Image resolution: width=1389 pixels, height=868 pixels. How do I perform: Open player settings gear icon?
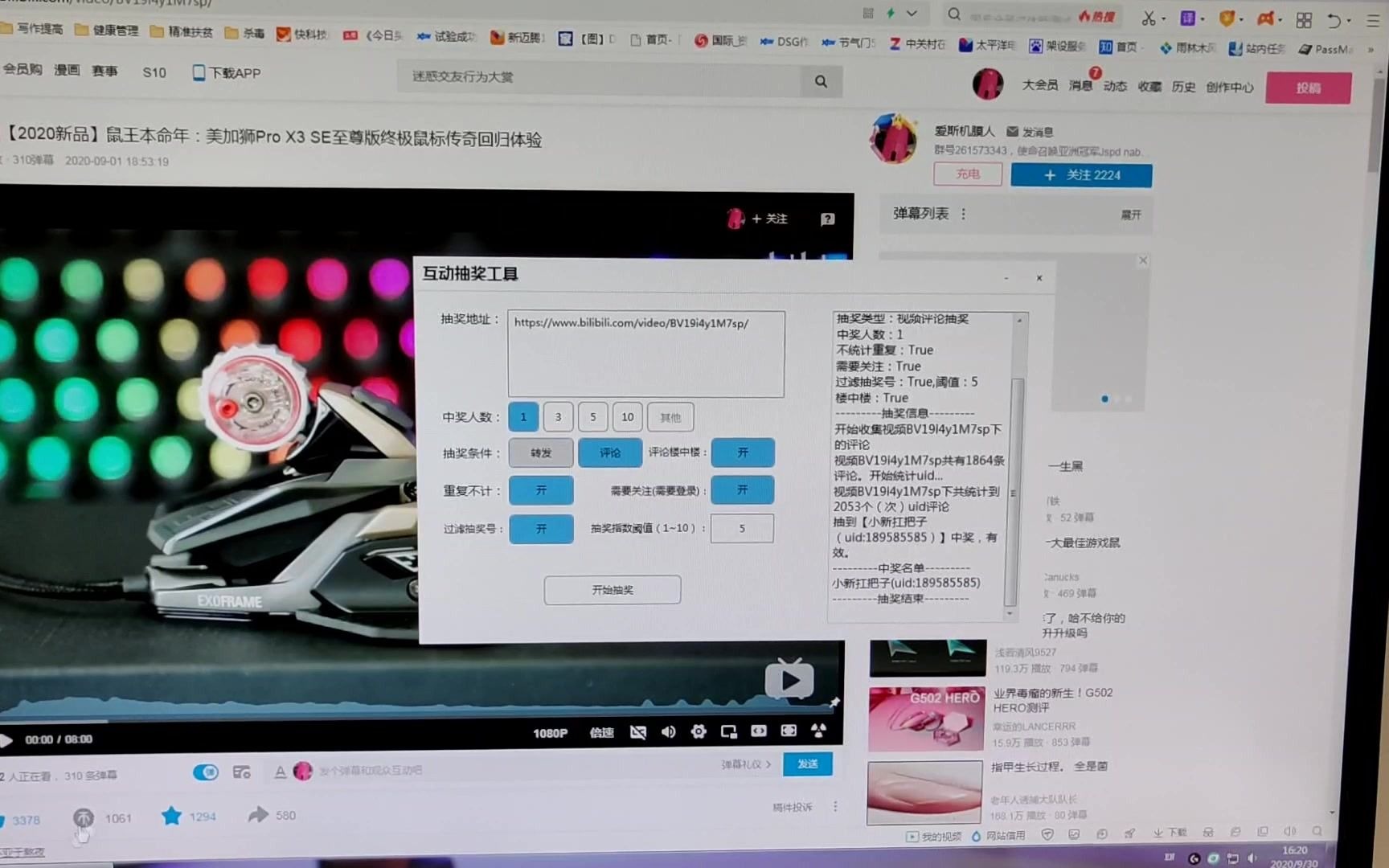pos(699,731)
